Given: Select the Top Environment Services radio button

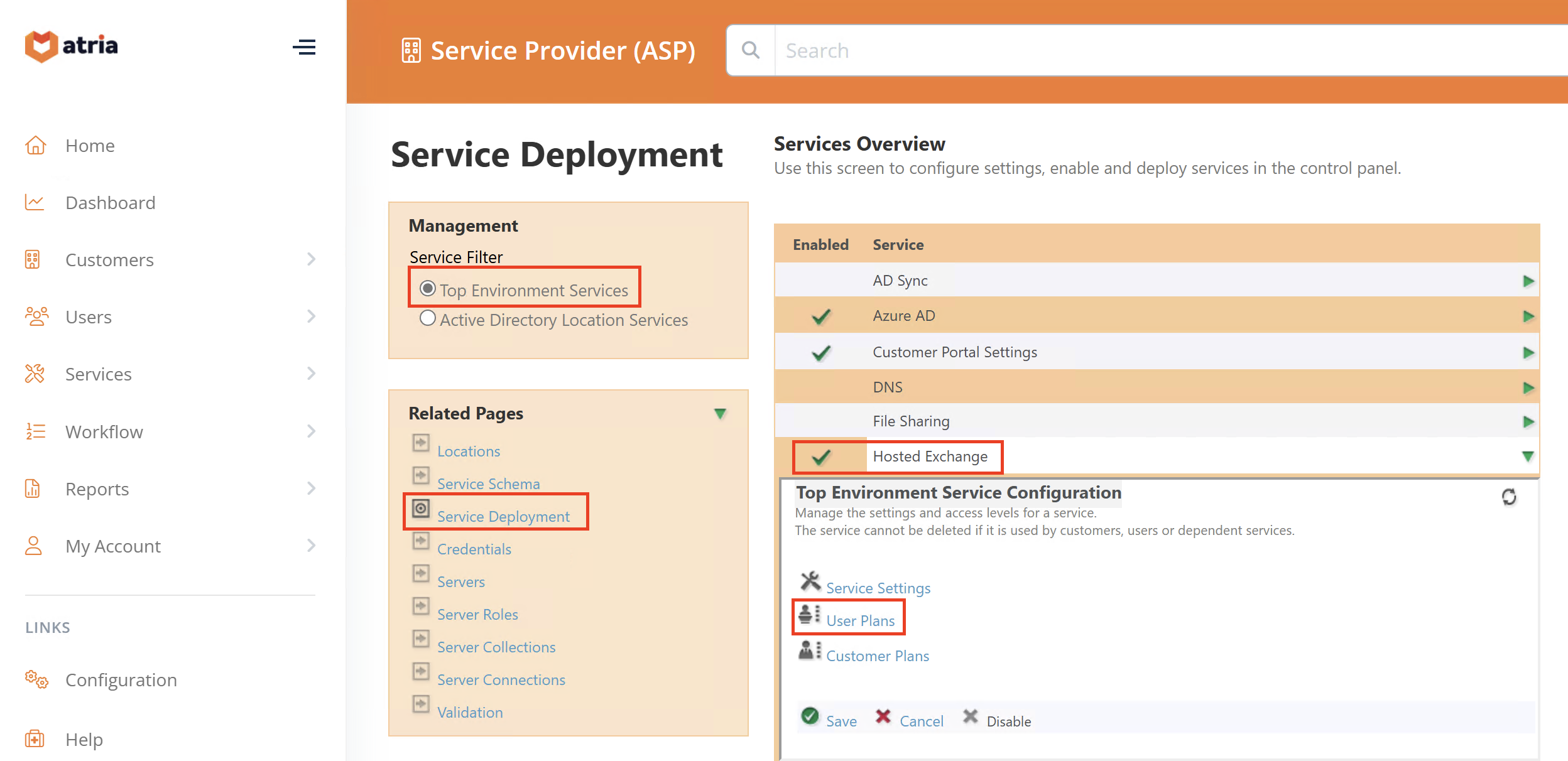Looking at the screenshot, I should (428, 288).
